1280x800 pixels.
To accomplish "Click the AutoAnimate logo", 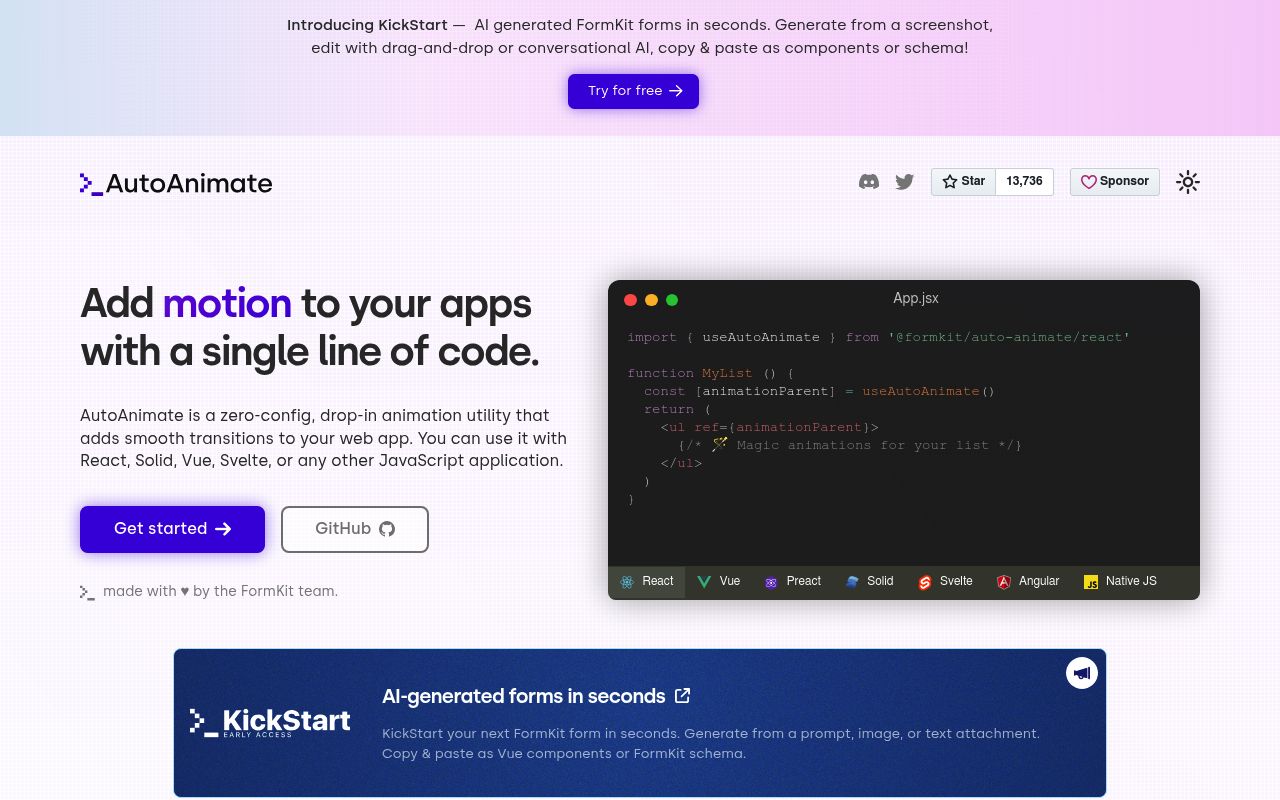I will [176, 183].
